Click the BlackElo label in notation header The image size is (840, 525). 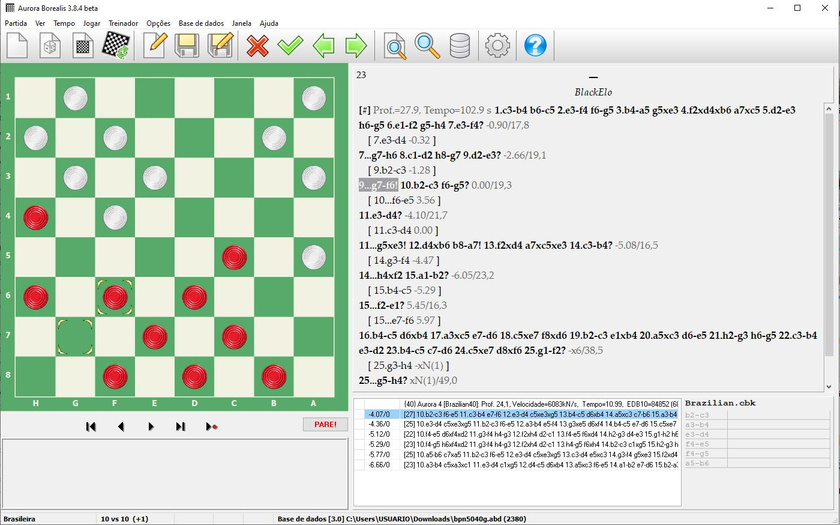tap(593, 92)
